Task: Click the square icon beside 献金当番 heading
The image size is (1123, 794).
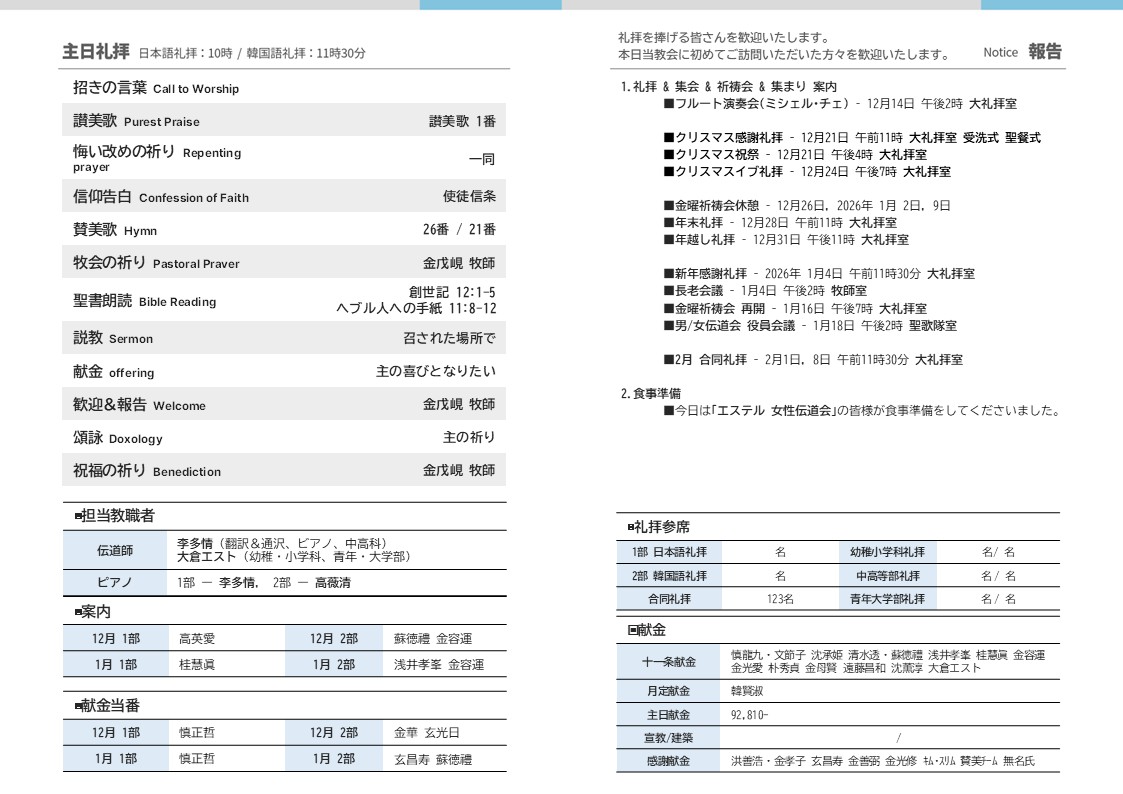Action: click(78, 706)
